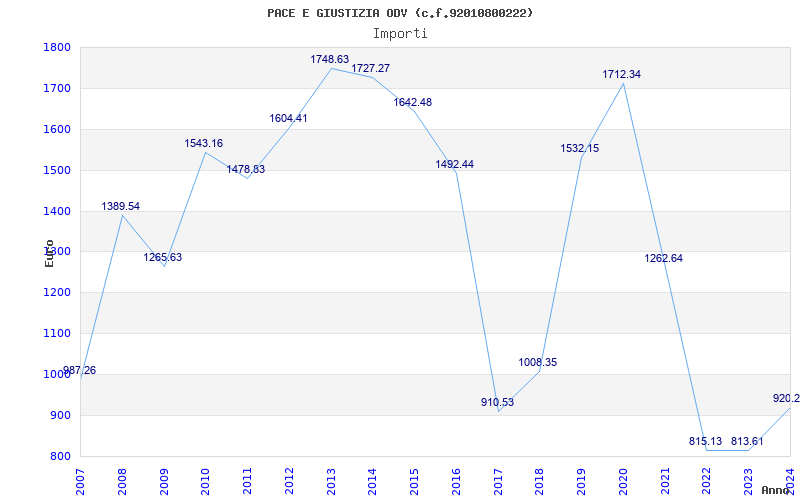Click the 1700 y-axis value
The height and width of the screenshot is (500, 800).
pos(57,88)
